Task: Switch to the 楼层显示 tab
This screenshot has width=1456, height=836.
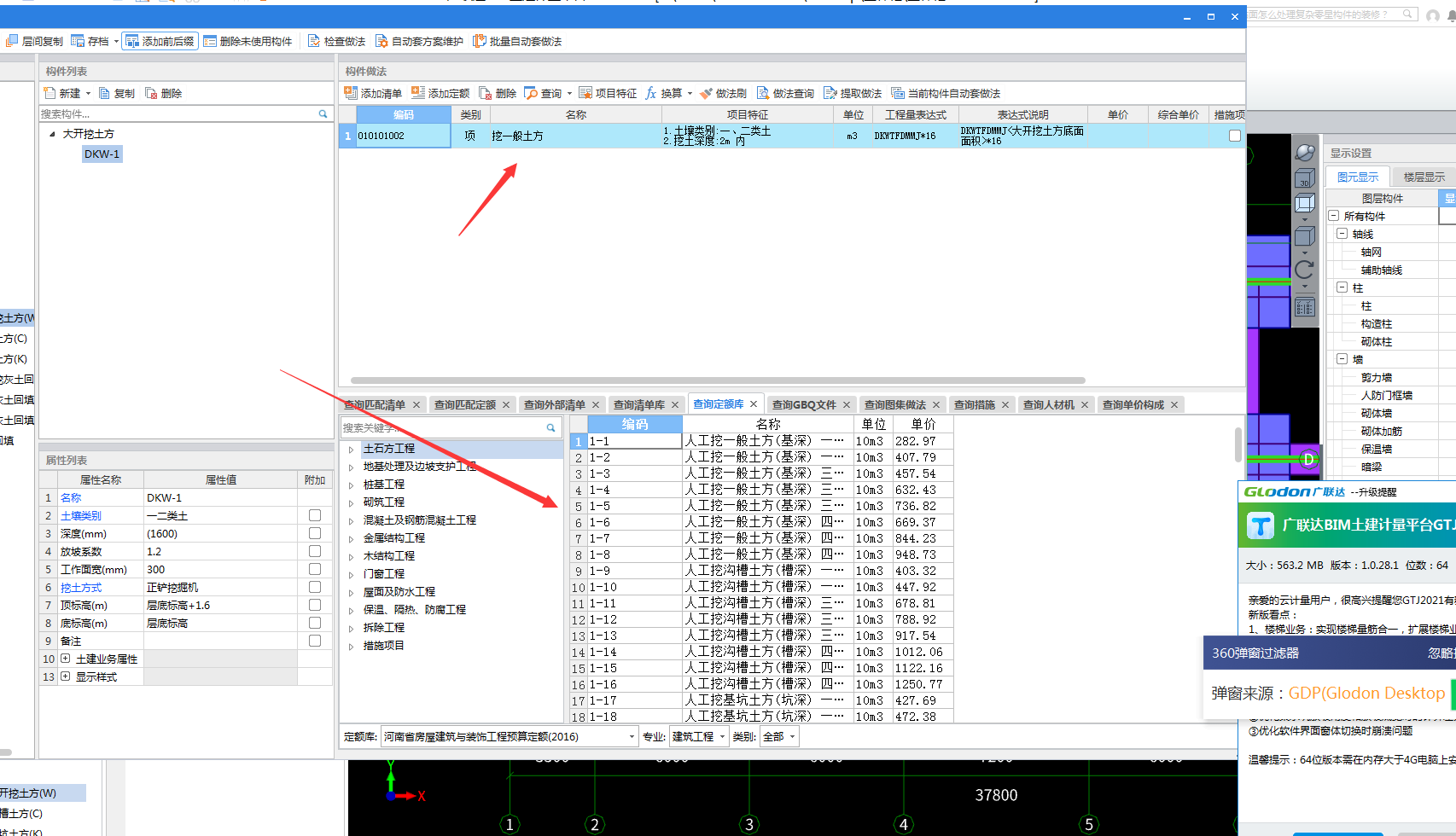Action: [x=1424, y=177]
